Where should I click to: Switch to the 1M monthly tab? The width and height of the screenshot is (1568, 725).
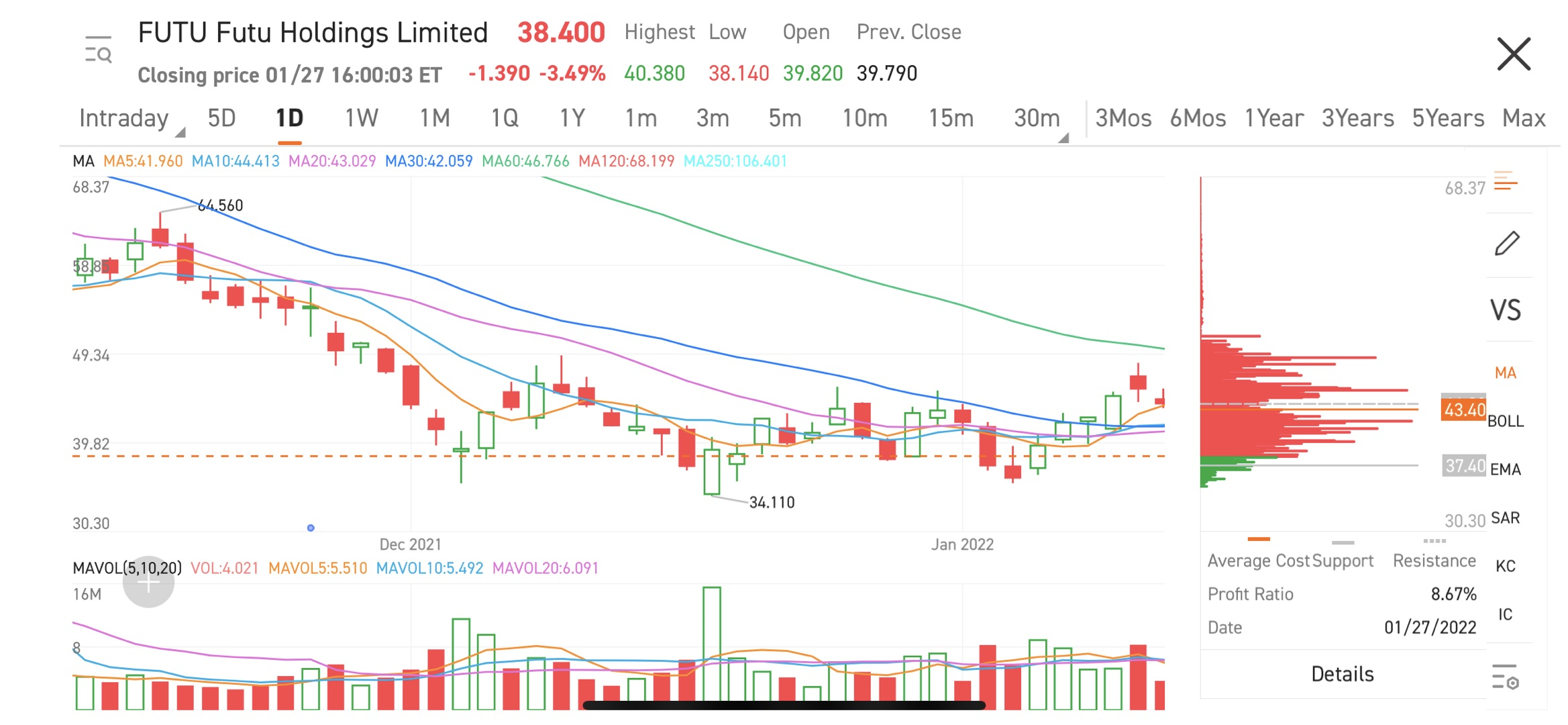(435, 118)
